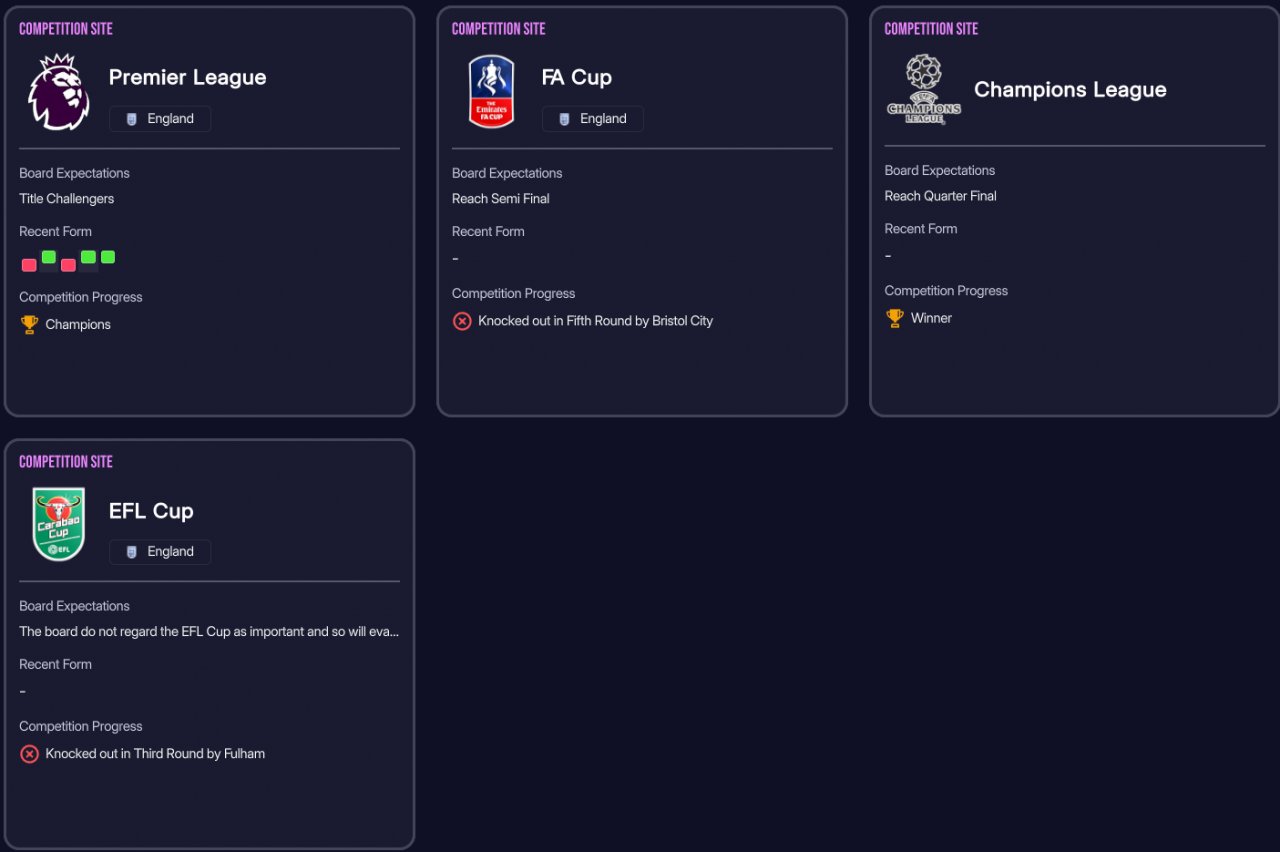The image size is (1280, 852).
Task: Click the Premier League lion logo
Action: pos(59,92)
